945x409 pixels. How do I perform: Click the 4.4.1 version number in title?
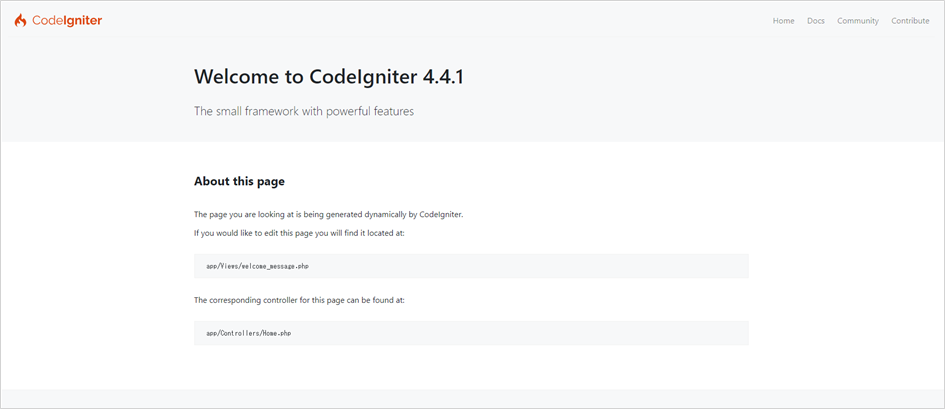pyautogui.click(x=444, y=77)
